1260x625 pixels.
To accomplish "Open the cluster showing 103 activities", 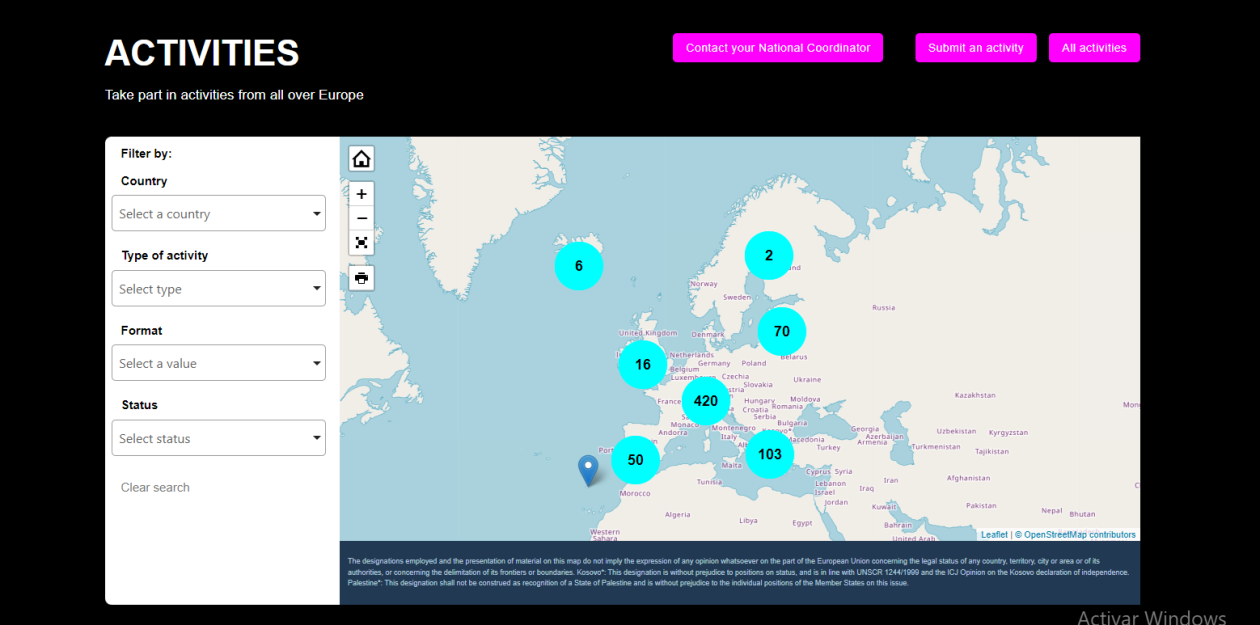I will (769, 454).
